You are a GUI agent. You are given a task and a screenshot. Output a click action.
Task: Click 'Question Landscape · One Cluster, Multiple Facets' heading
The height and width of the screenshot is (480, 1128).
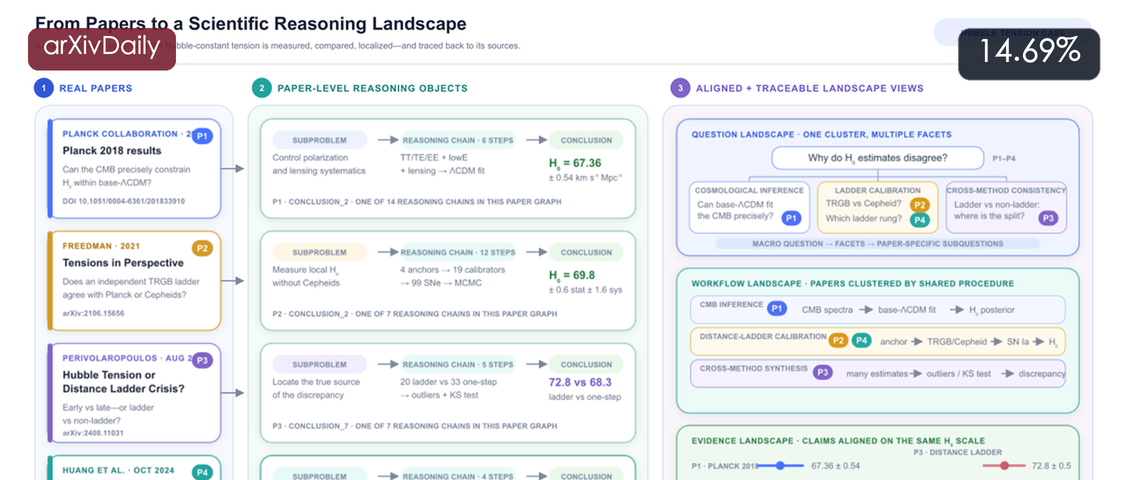pos(821,135)
